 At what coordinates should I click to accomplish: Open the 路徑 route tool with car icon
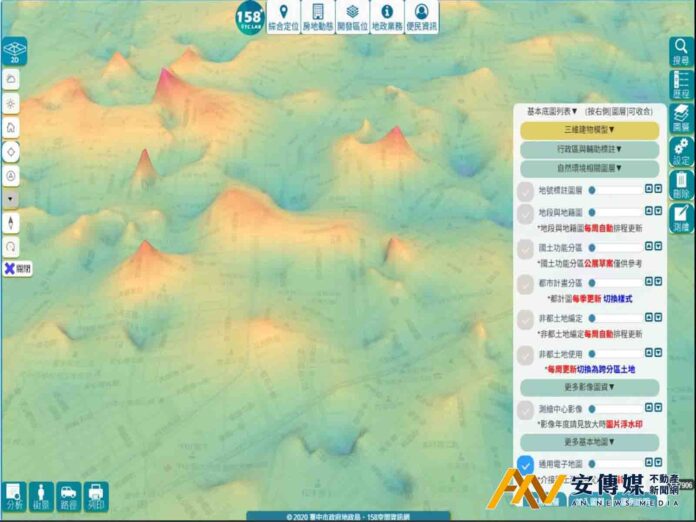tap(68, 497)
